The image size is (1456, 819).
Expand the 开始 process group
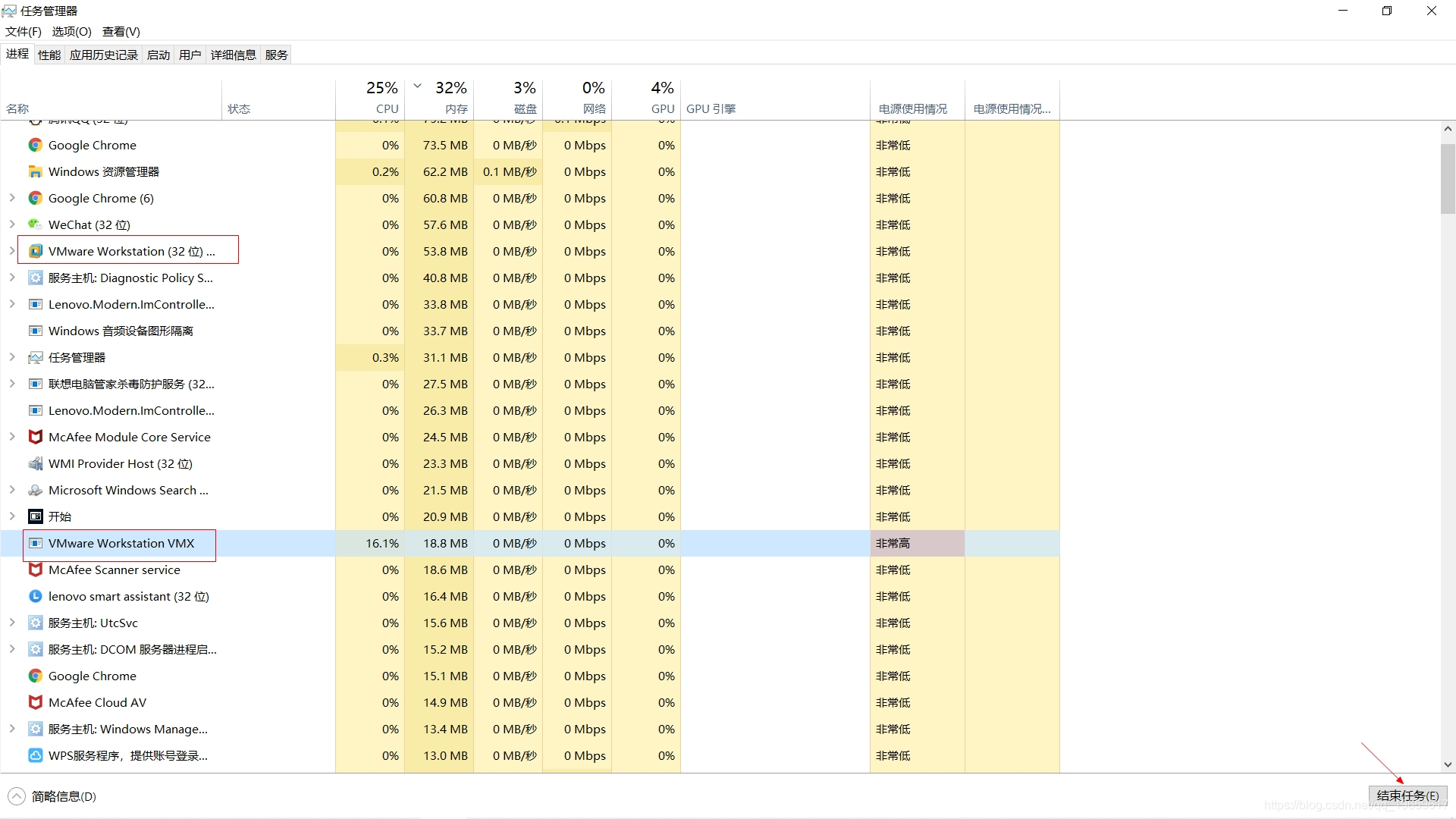click(x=12, y=516)
